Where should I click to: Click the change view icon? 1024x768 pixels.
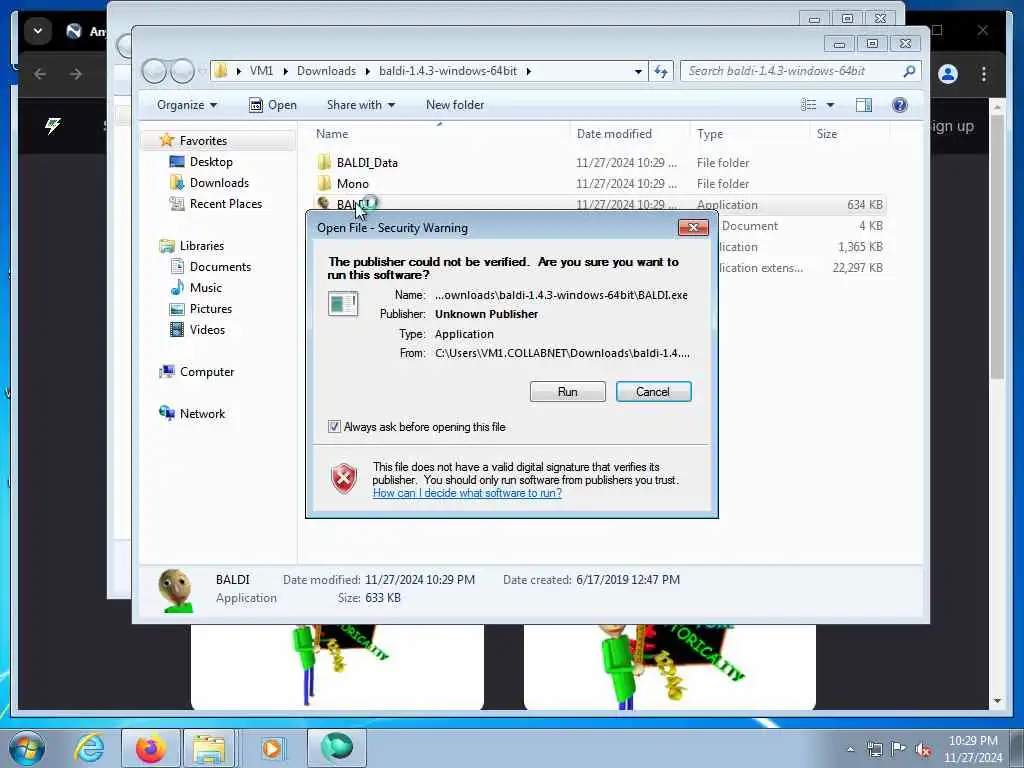tap(808, 105)
